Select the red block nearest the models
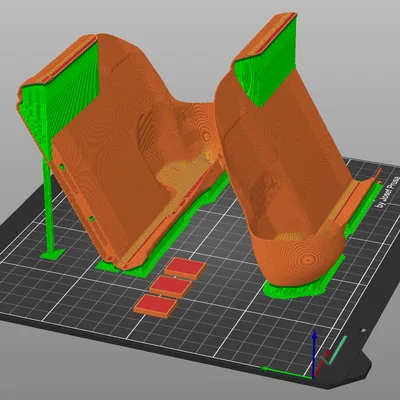 click(185, 268)
